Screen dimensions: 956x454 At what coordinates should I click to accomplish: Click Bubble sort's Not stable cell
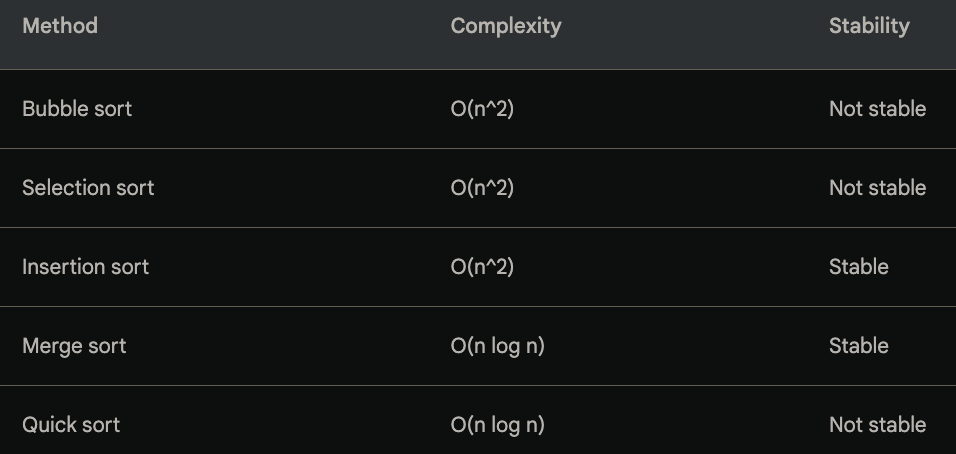(877, 108)
